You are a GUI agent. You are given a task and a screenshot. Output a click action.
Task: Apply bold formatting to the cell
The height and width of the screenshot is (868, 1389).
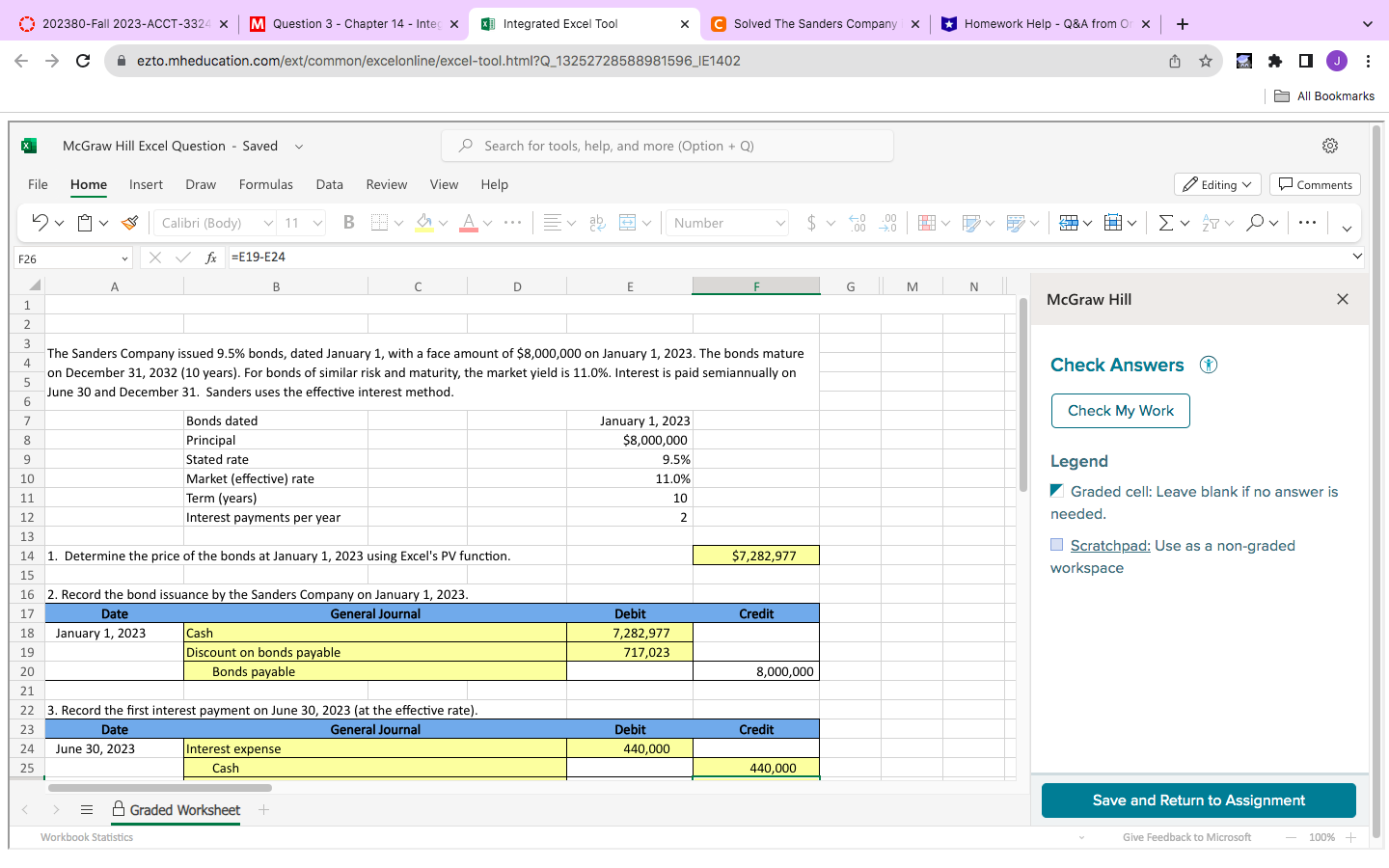348,222
